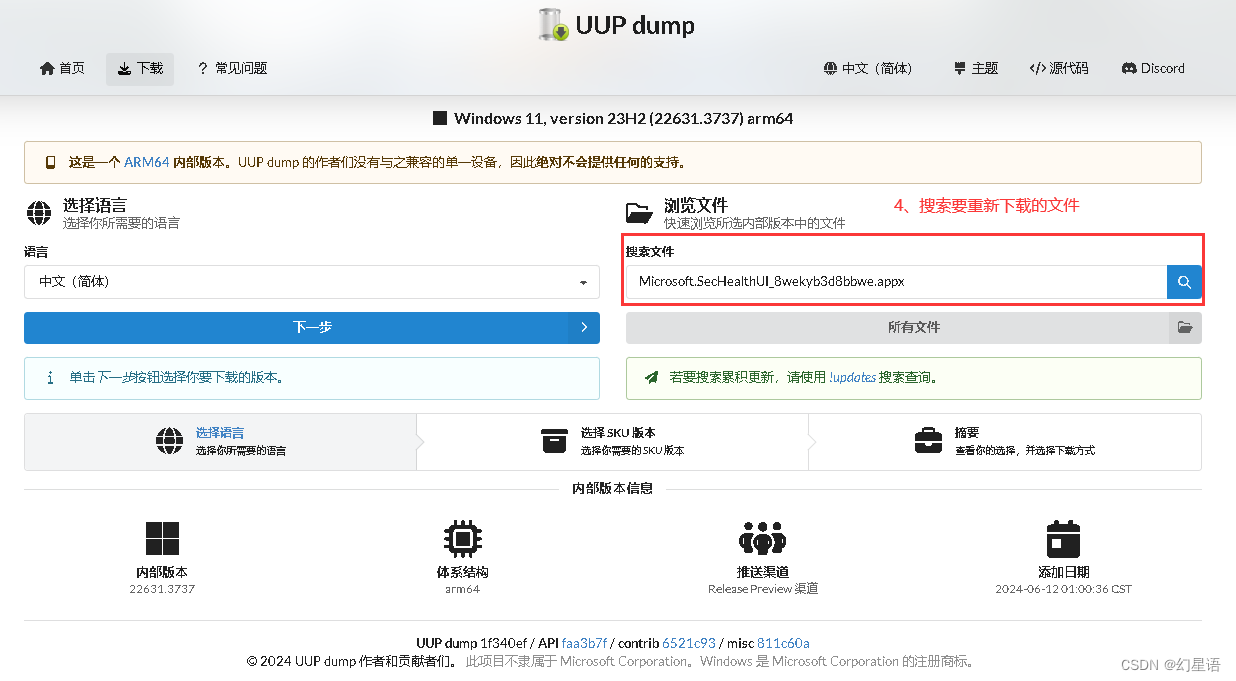This screenshot has height=681, width=1236.
Task: Click the magnifier search button
Action: click(x=1184, y=282)
